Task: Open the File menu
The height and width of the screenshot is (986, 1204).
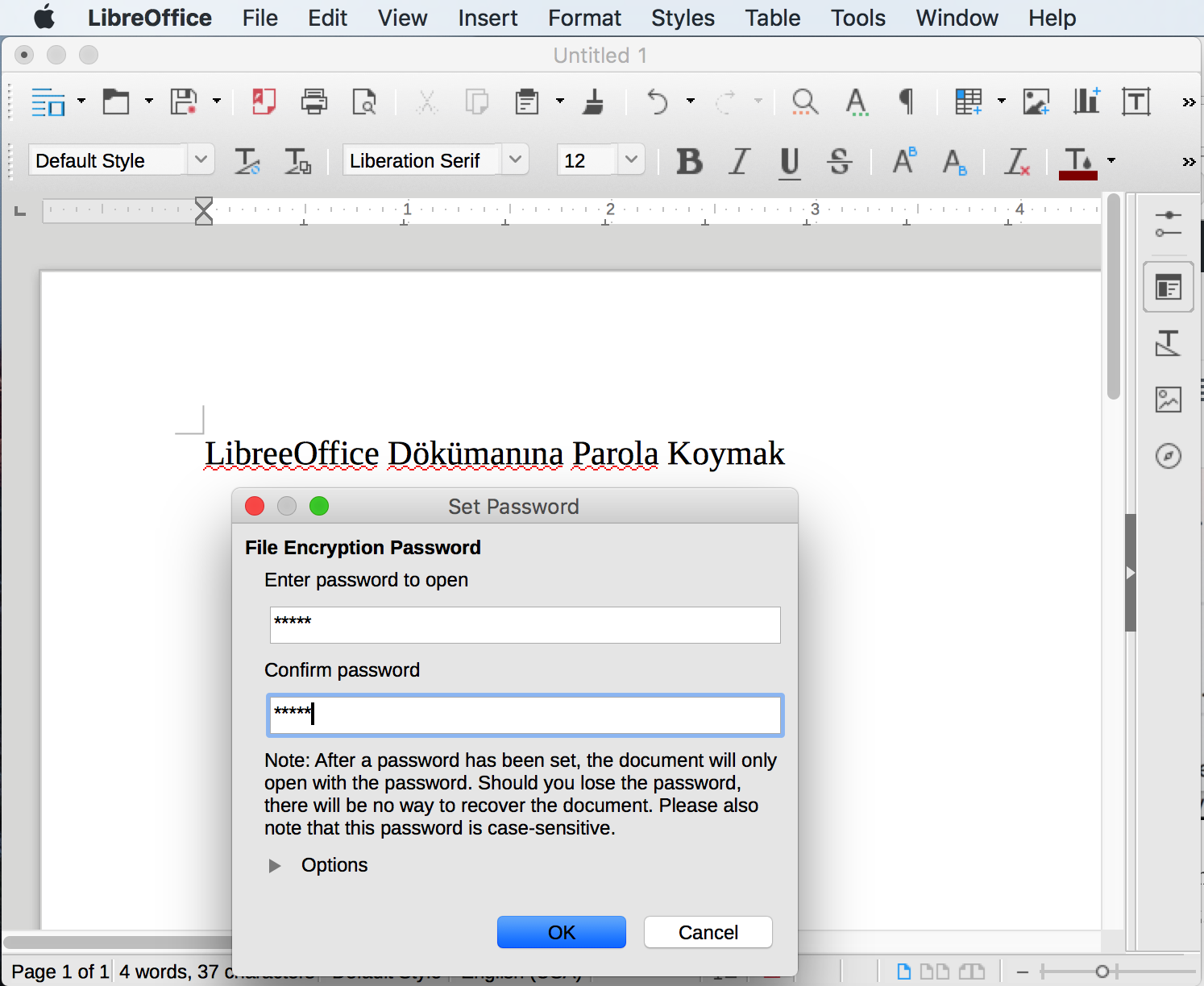Action: pyautogui.click(x=260, y=18)
